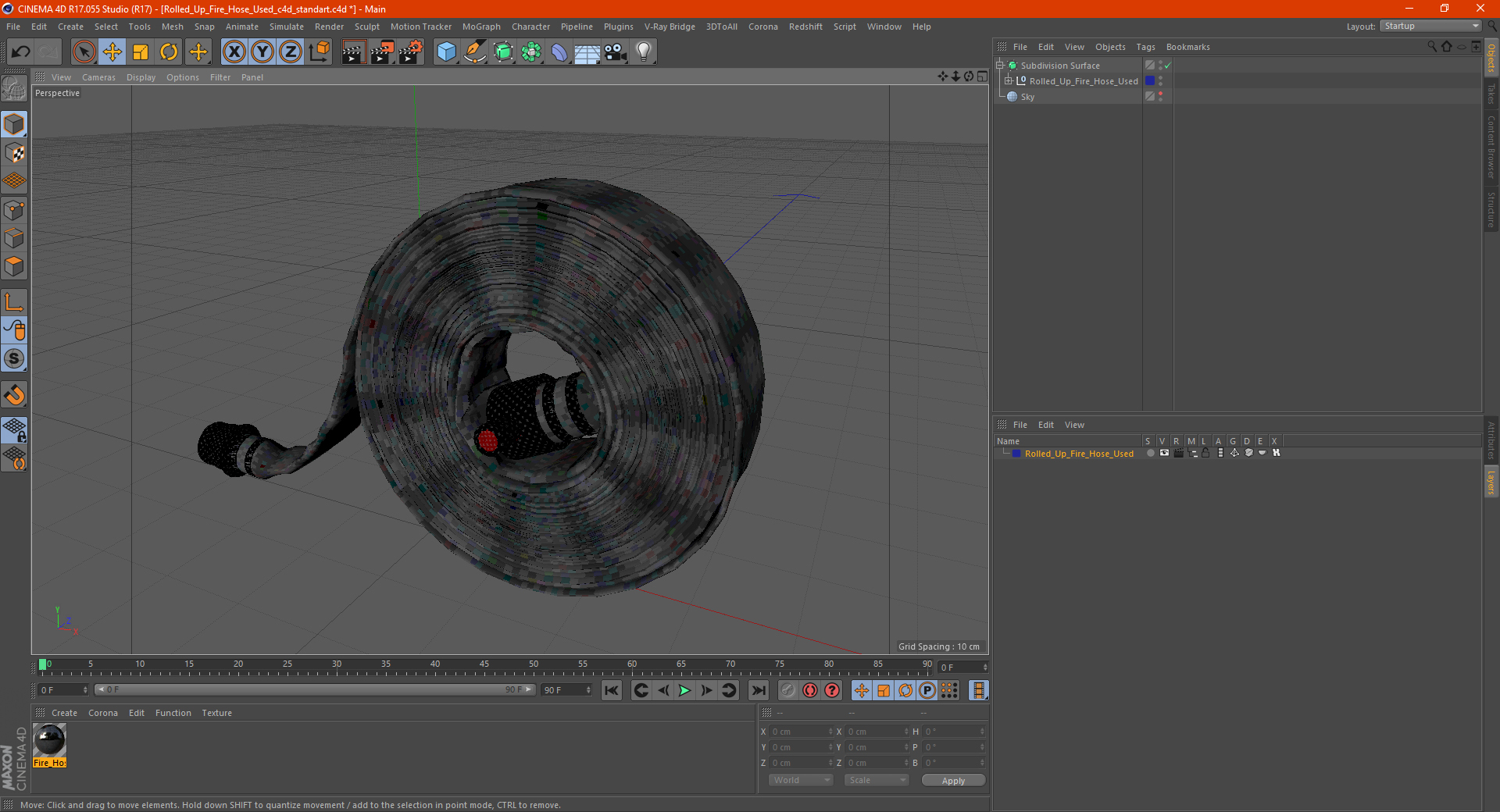
Task: Select the Sky object row
Action: 1068,97
